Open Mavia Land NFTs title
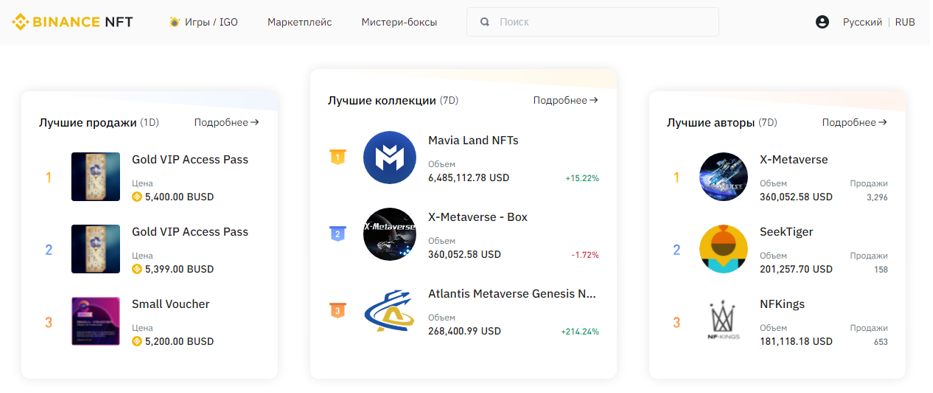Viewport: 933px width, 393px height. click(x=474, y=141)
